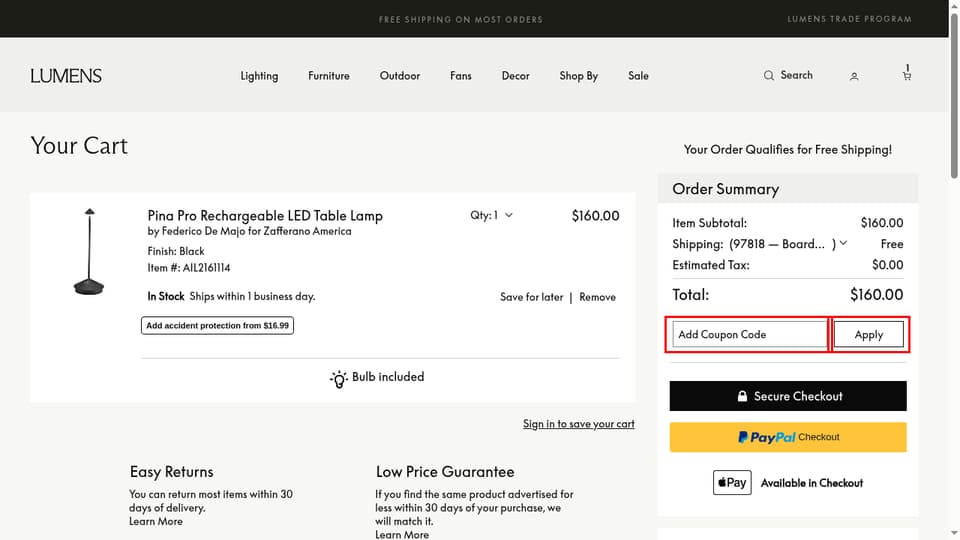Open the Shop By menu
Screen dimensions: 960x540
[x=579, y=75]
